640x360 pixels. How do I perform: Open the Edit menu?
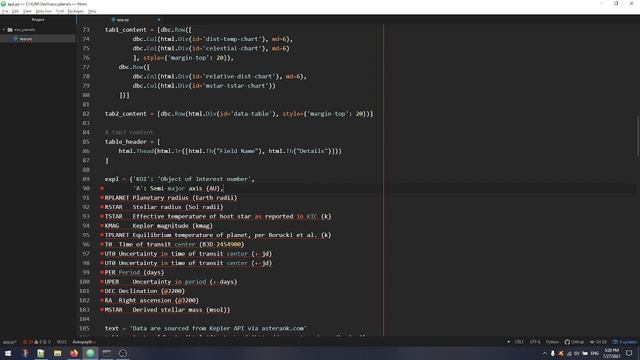16,11
